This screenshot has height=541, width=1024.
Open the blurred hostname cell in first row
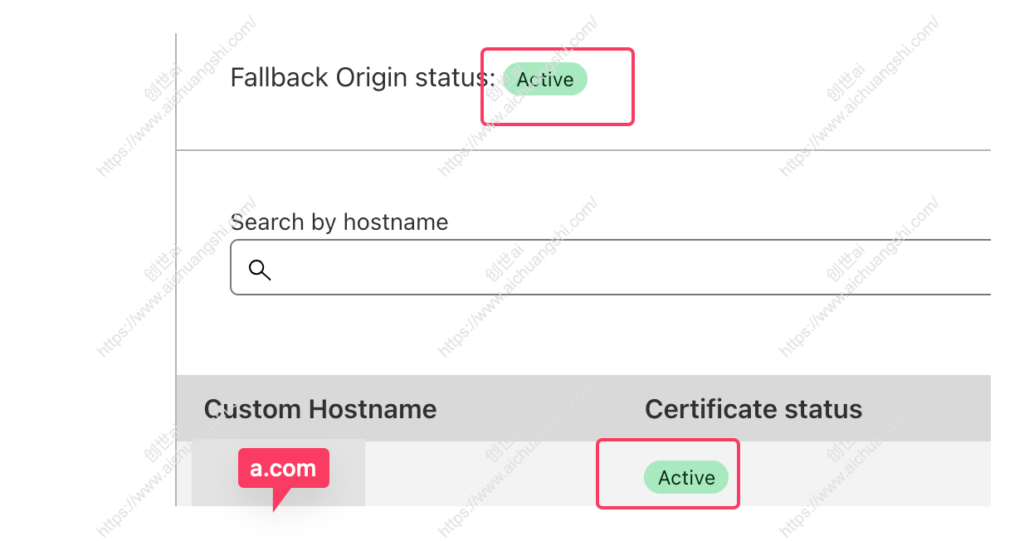[x=278, y=473]
